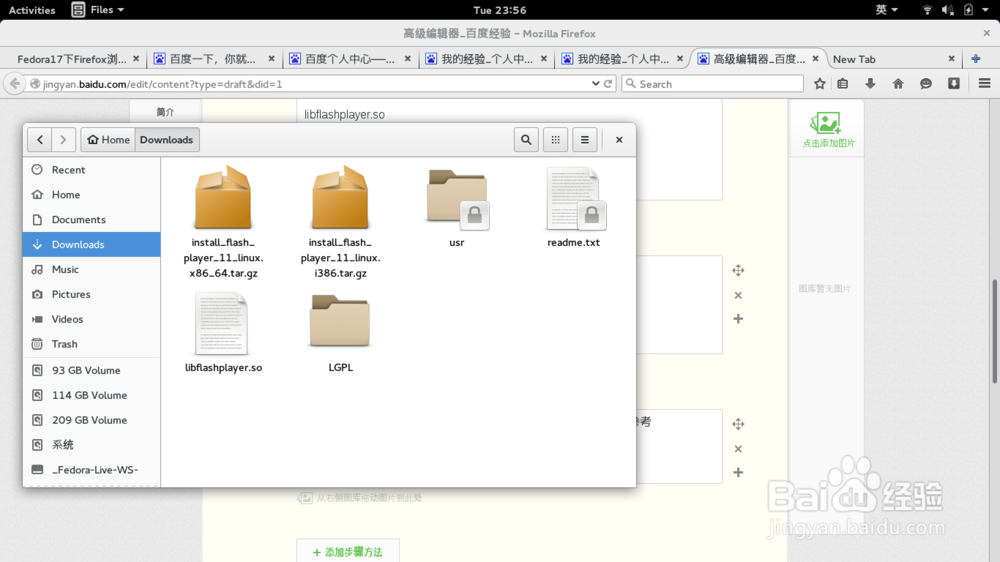The width and height of the screenshot is (1000, 562).
Task: Open Firefox downloads arrow icon
Action: (x=870, y=84)
